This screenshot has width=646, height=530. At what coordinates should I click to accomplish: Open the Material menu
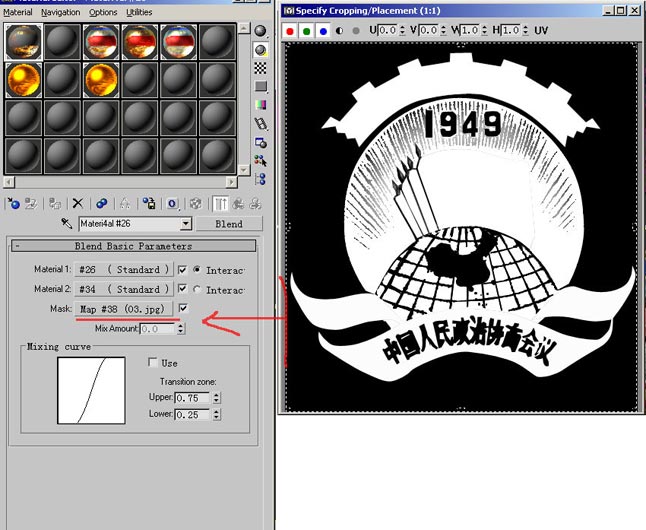(18, 12)
